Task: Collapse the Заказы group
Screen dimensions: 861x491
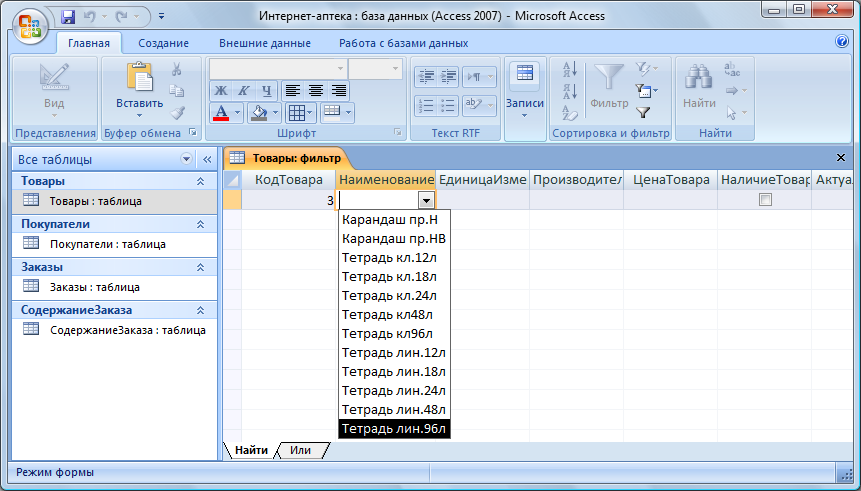Action: (200, 267)
